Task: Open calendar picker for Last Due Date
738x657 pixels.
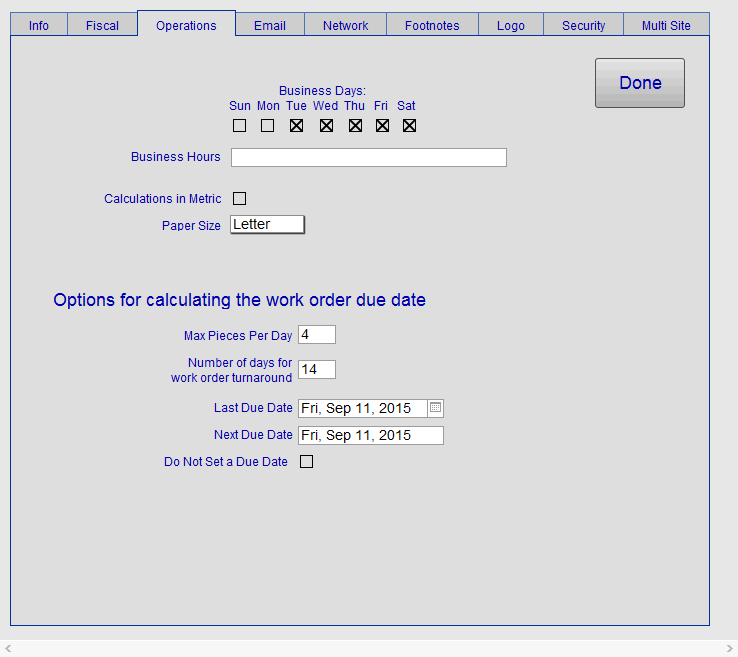Action: 435,408
